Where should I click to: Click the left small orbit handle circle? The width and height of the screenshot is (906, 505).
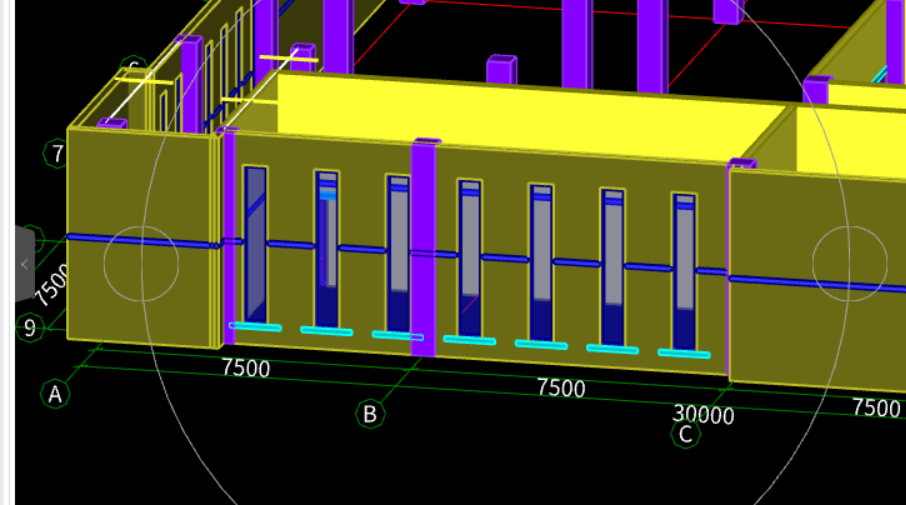pos(142,263)
